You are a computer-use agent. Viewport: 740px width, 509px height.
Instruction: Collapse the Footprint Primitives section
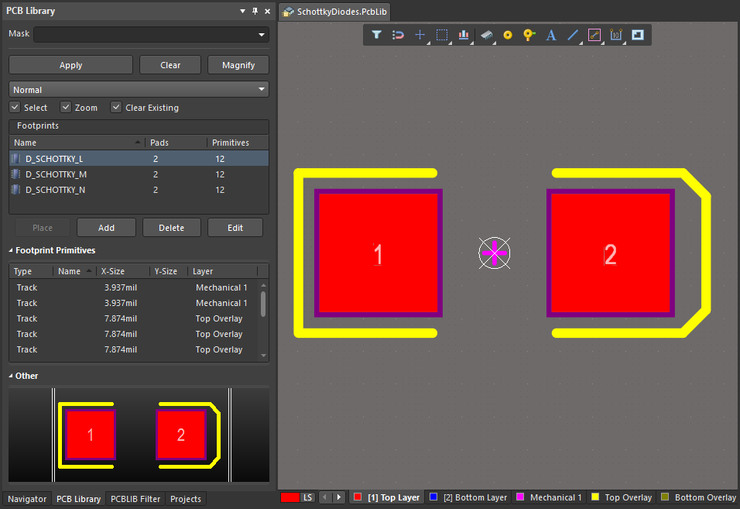(11, 250)
